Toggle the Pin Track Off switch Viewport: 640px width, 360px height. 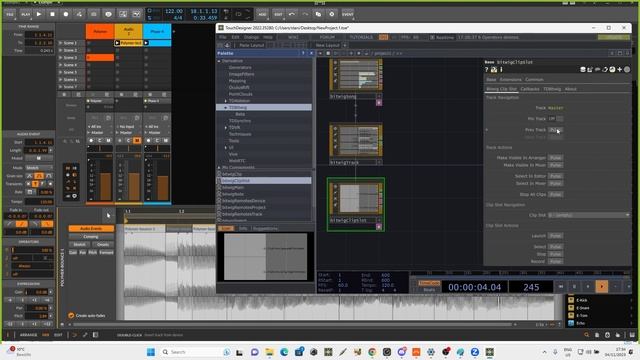(x=556, y=119)
